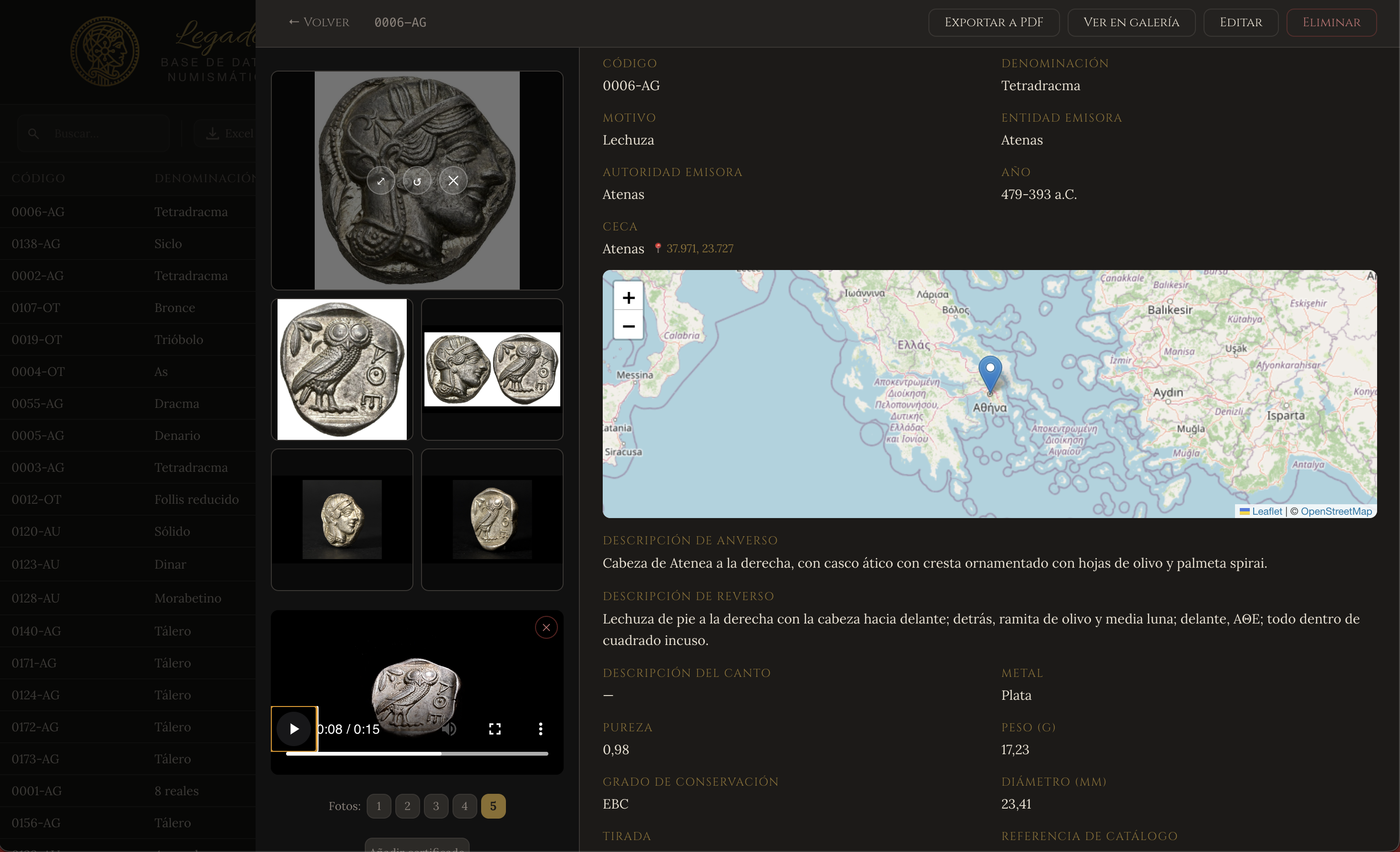The width and height of the screenshot is (1400, 852).
Task: Play the coin video
Action: tap(294, 728)
